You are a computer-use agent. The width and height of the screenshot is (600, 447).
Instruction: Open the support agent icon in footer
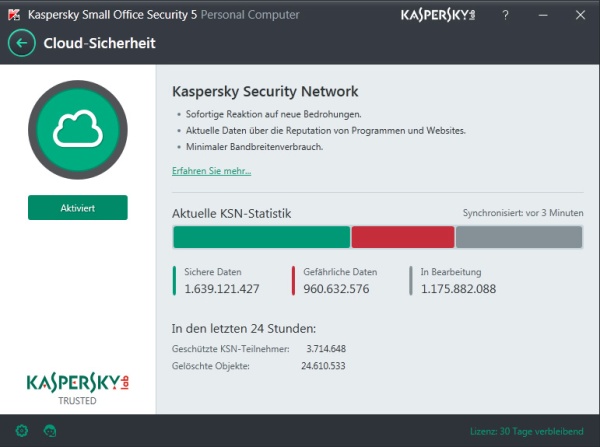(50, 431)
